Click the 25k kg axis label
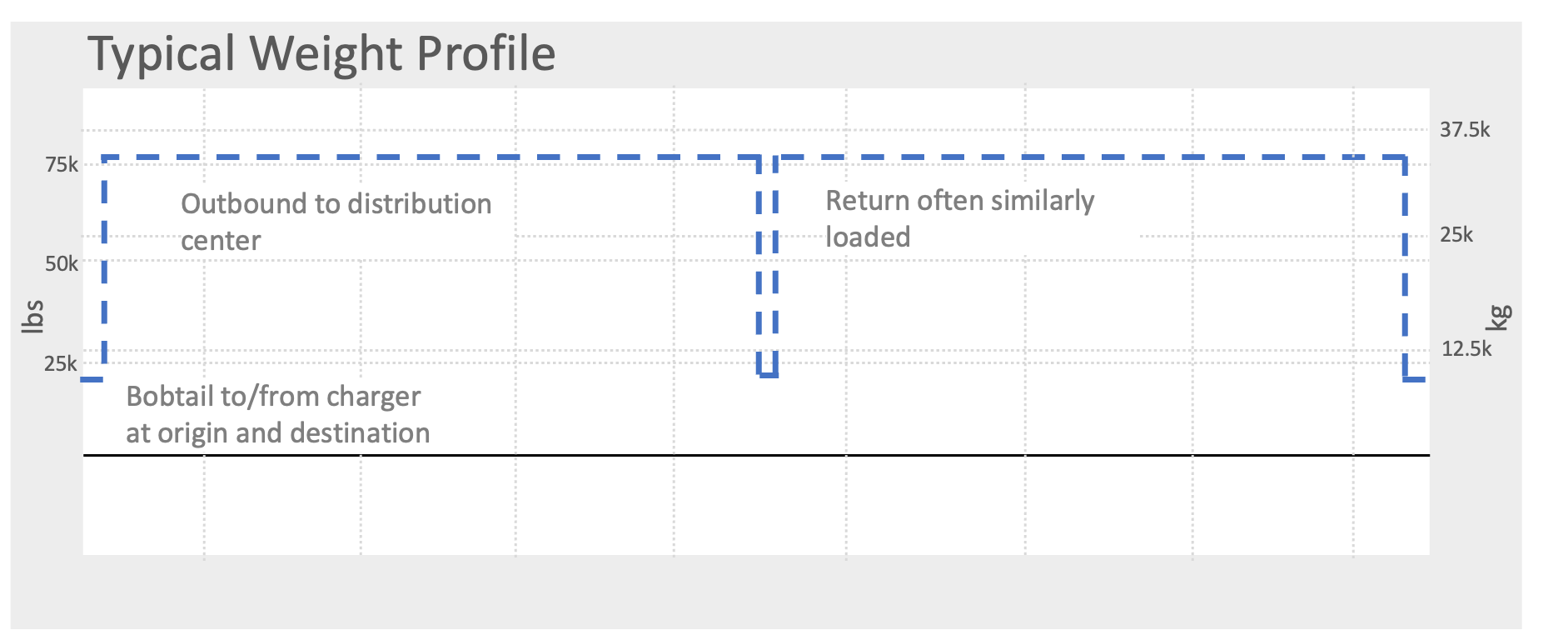 point(1456,235)
